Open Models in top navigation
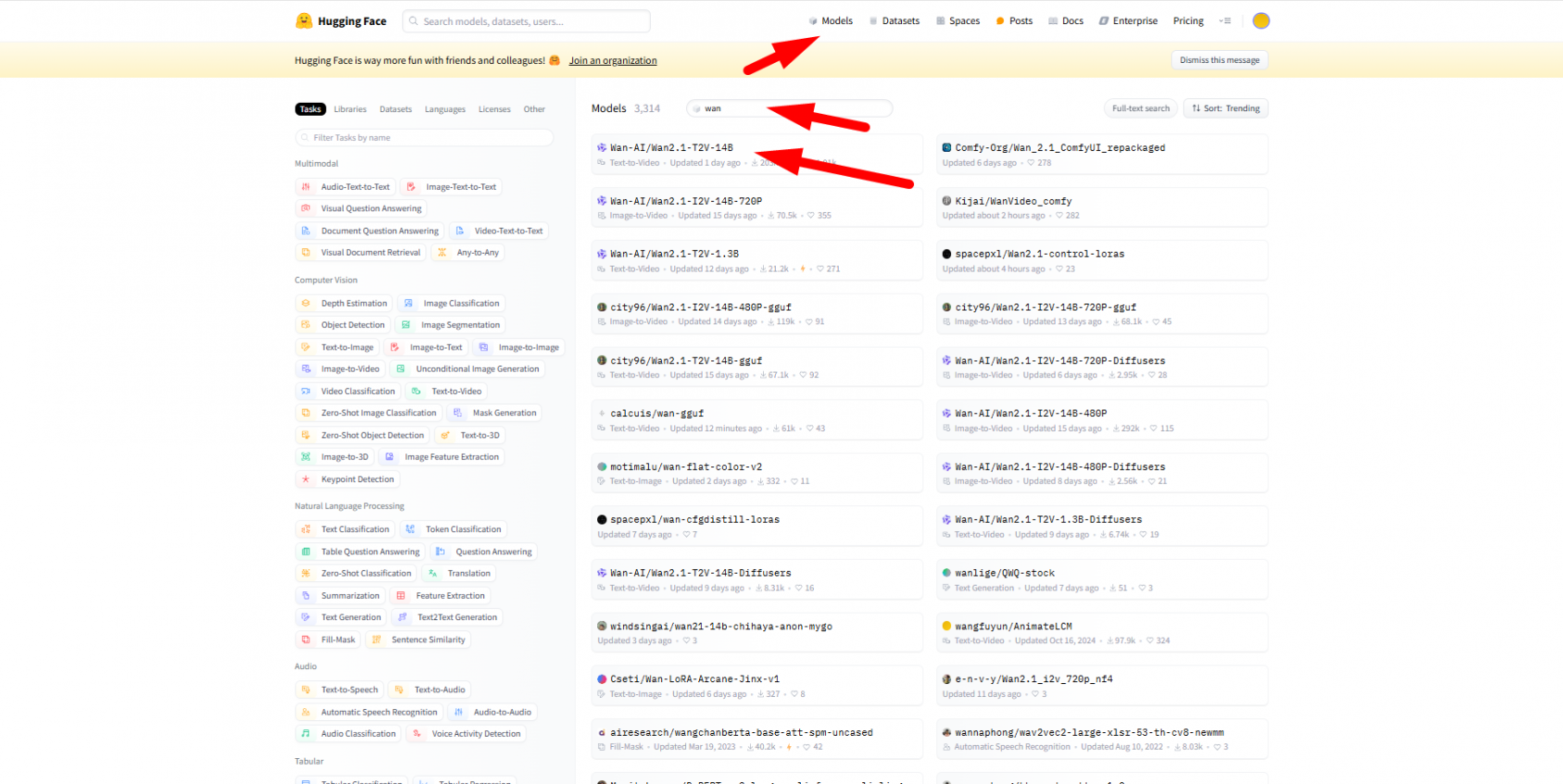Viewport: 1563px width, 784px height. click(x=831, y=20)
